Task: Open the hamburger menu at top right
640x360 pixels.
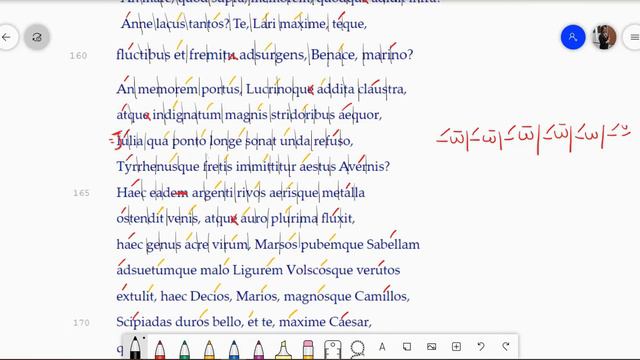Action: (x=633, y=37)
